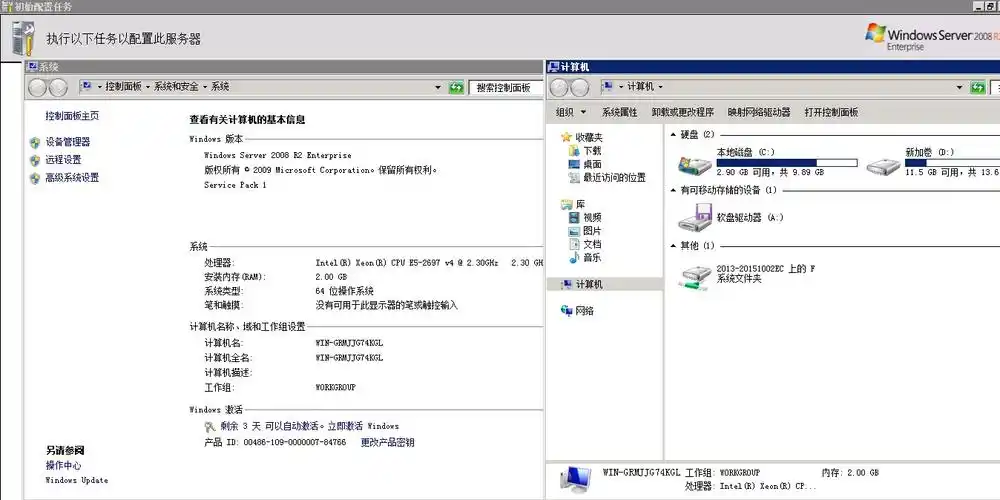Click 系统属性 in Computer toolbar
1000x500 pixels.
(619, 112)
